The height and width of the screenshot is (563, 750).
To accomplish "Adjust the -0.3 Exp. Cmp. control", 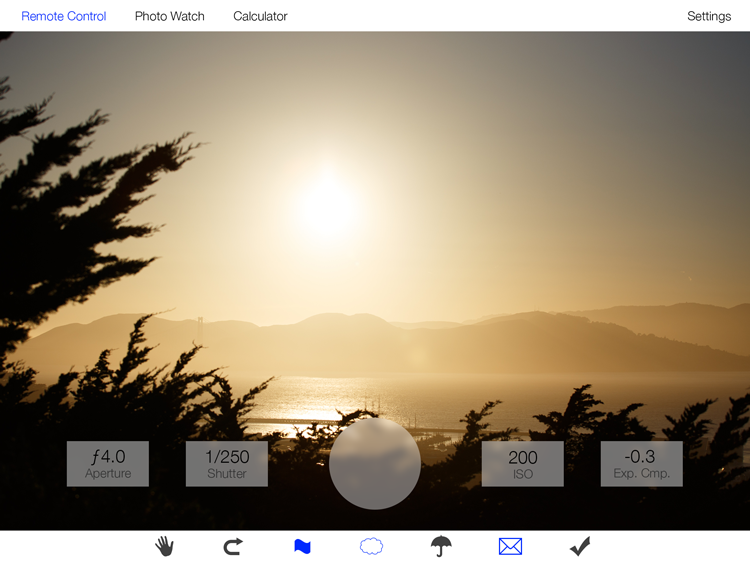I will click(x=641, y=464).
